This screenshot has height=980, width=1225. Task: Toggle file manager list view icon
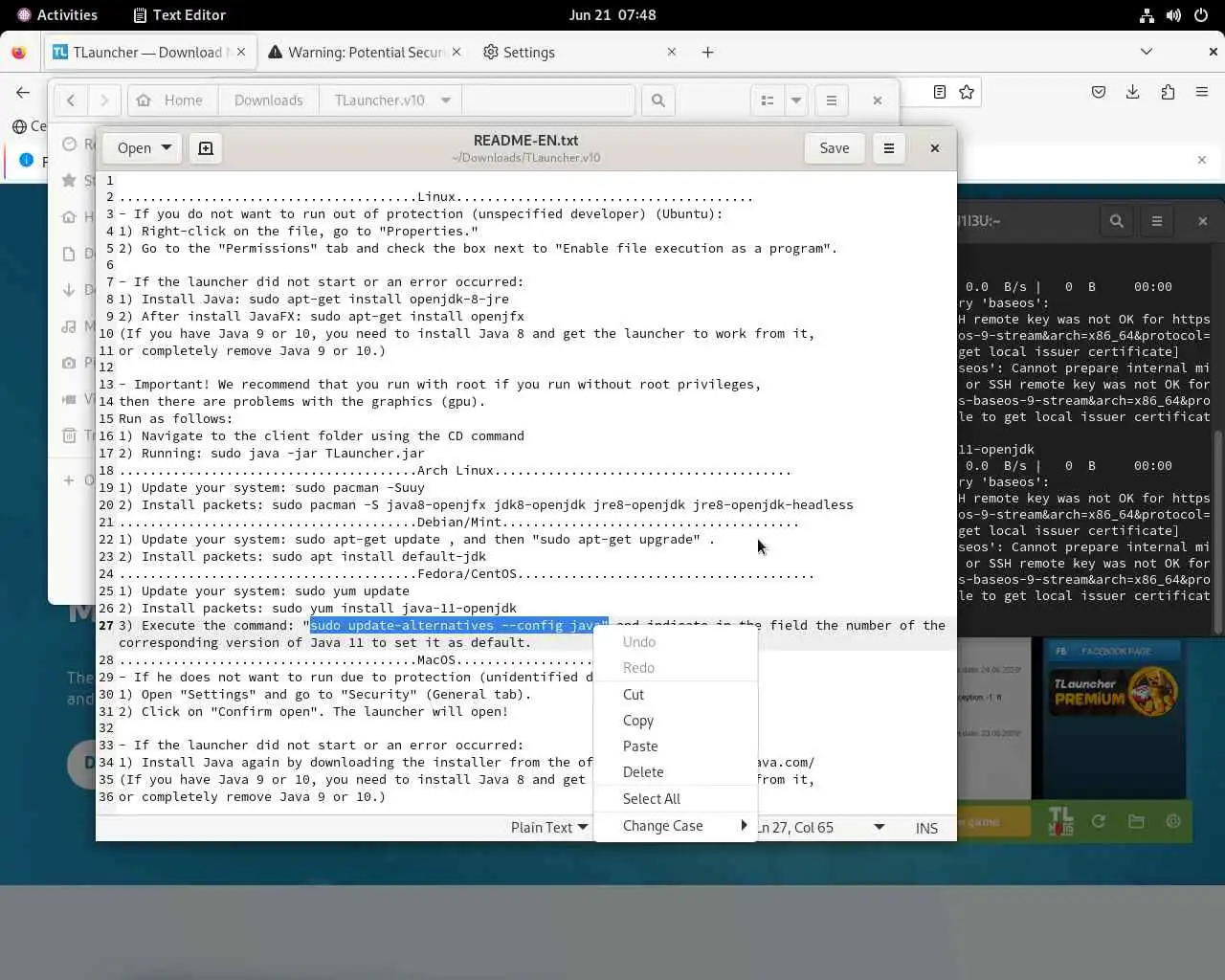(767, 100)
